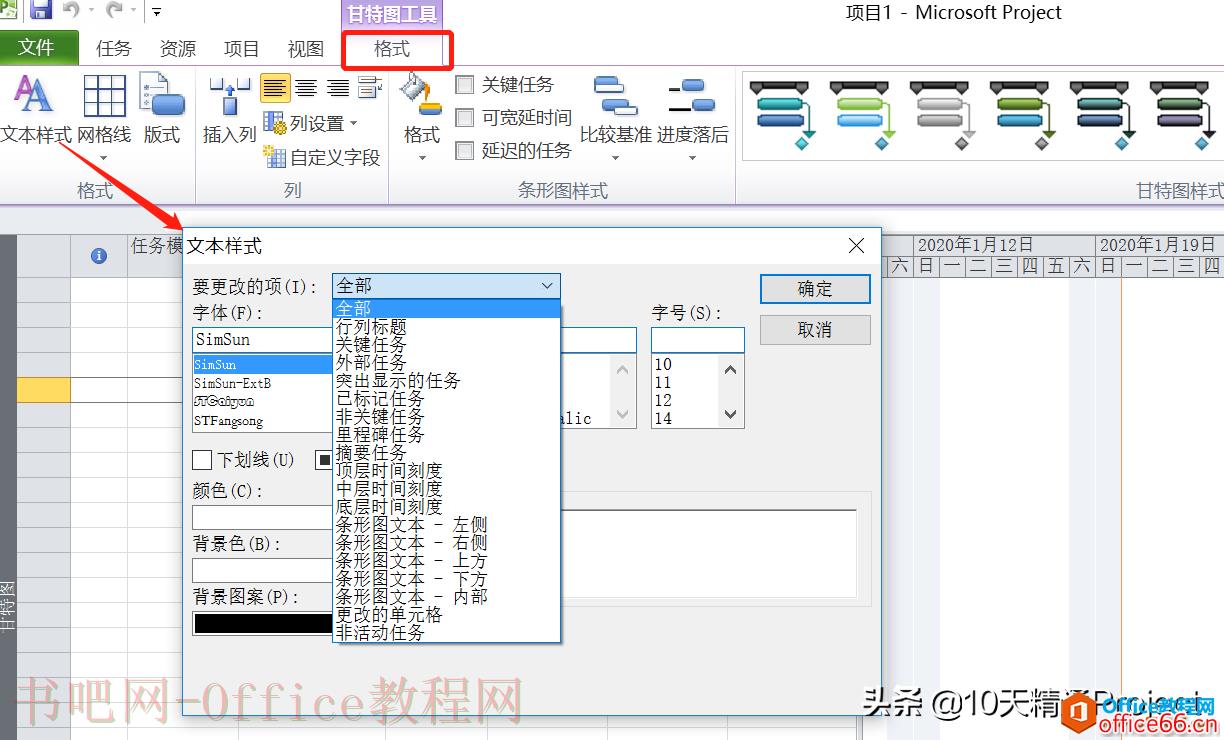This screenshot has width=1224, height=740.
Task: Select font size 14 in the list
Action: point(685,419)
